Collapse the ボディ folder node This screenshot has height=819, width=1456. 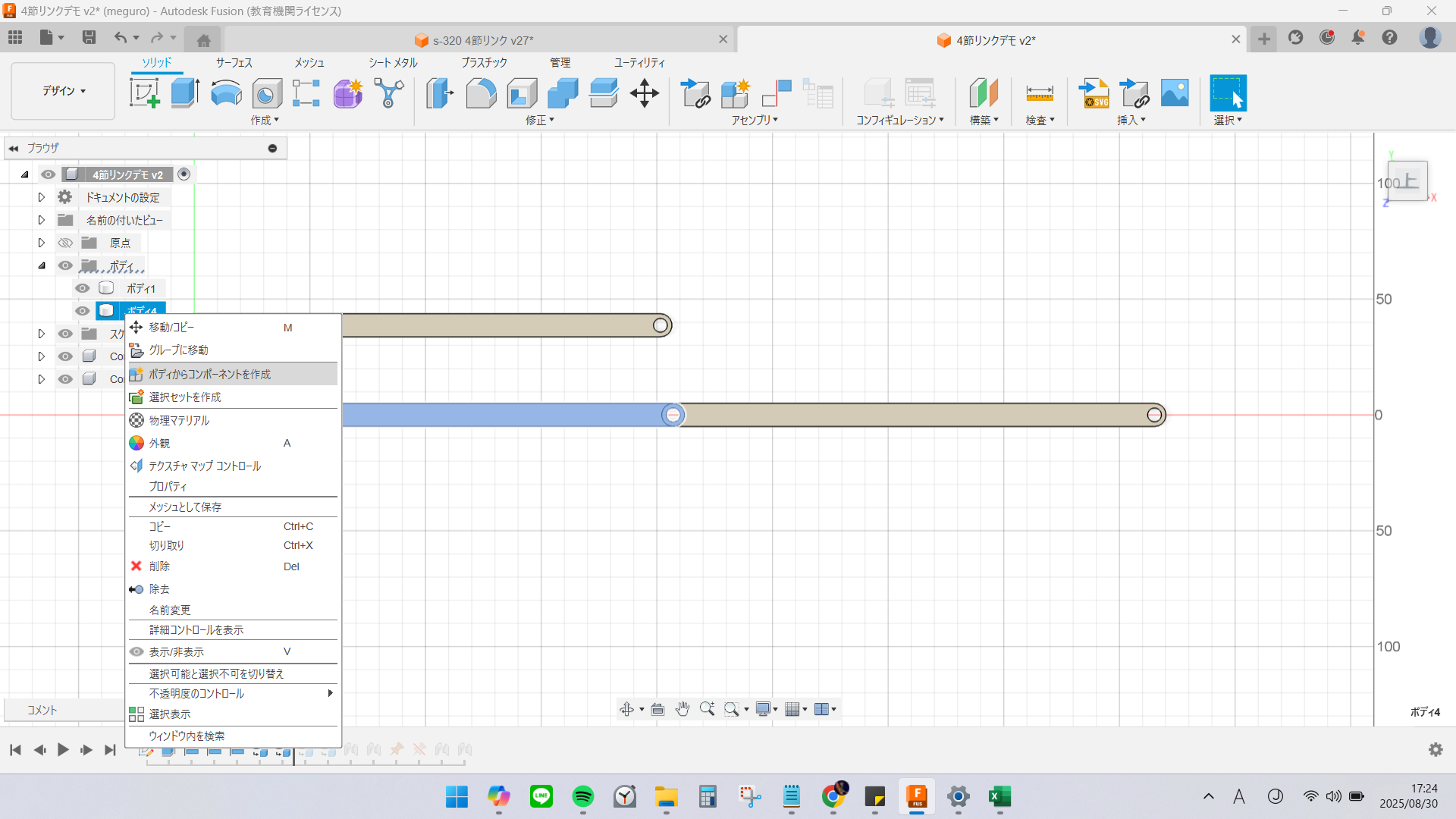42,265
